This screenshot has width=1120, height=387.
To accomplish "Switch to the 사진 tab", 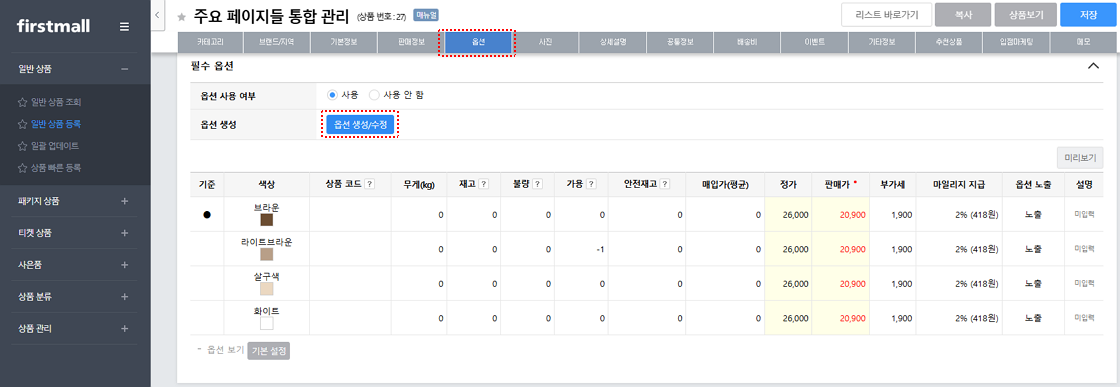I will pos(545,43).
